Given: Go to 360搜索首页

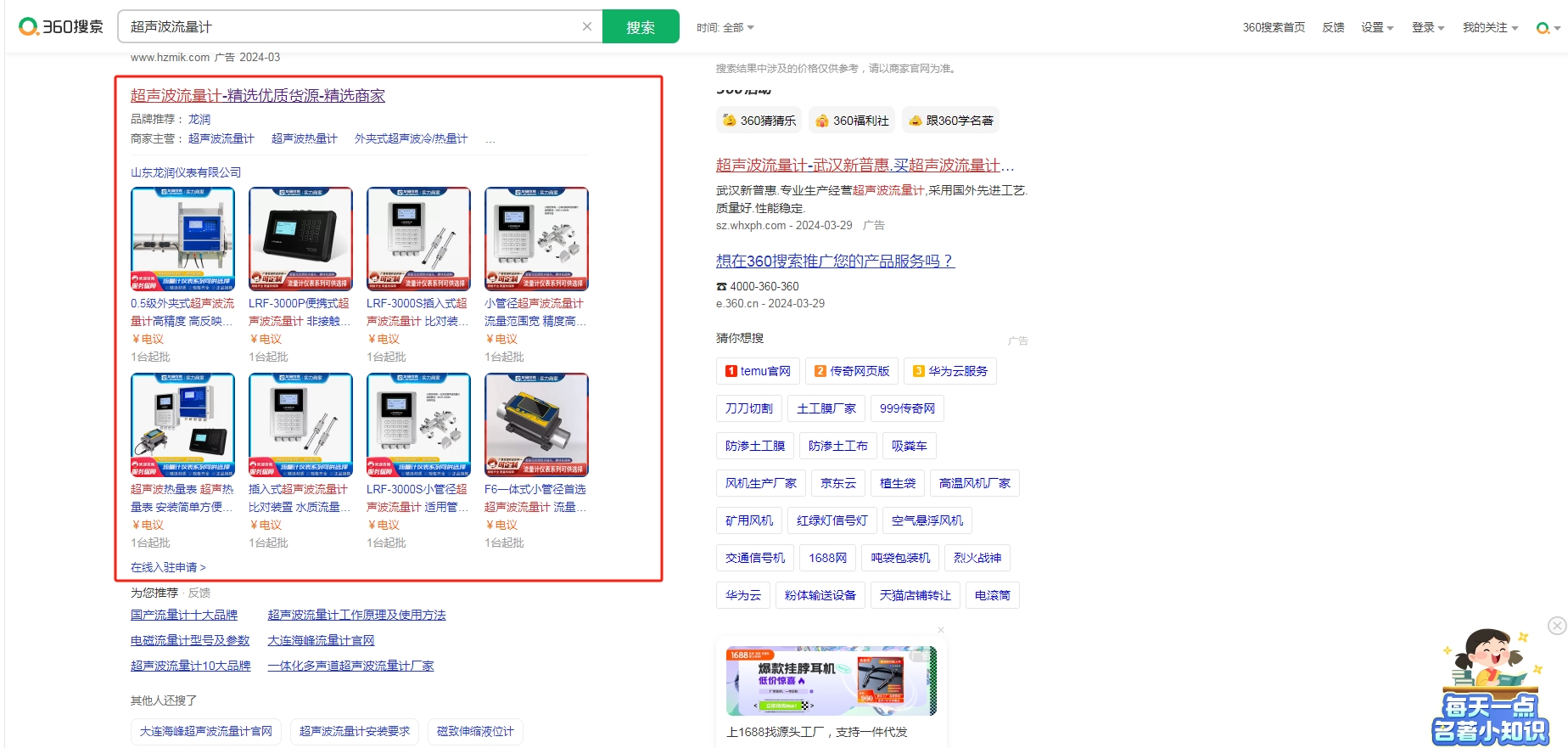Looking at the screenshot, I should pyautogui.click(x=1274, y=28).
